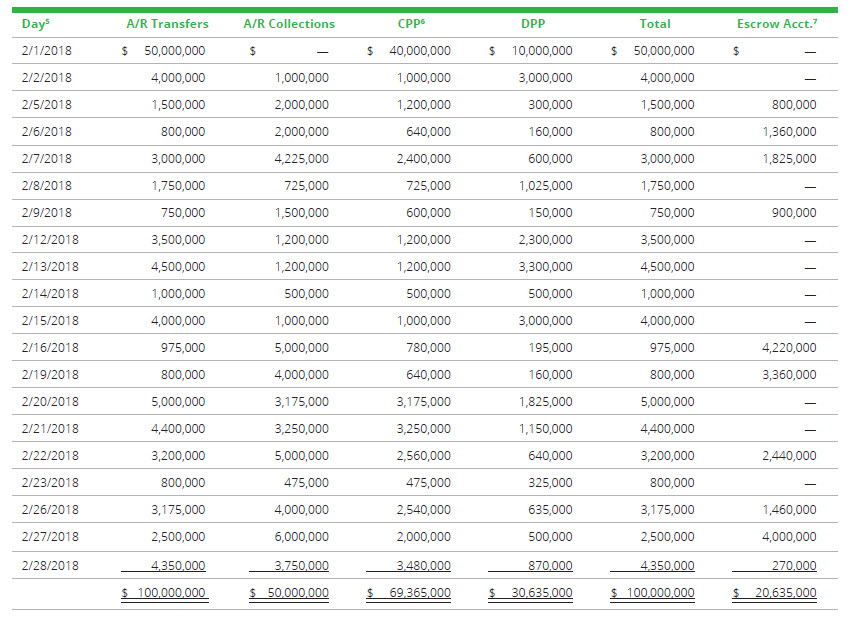Click the 1,025,000 DPP value

click(x=545, y=185)
